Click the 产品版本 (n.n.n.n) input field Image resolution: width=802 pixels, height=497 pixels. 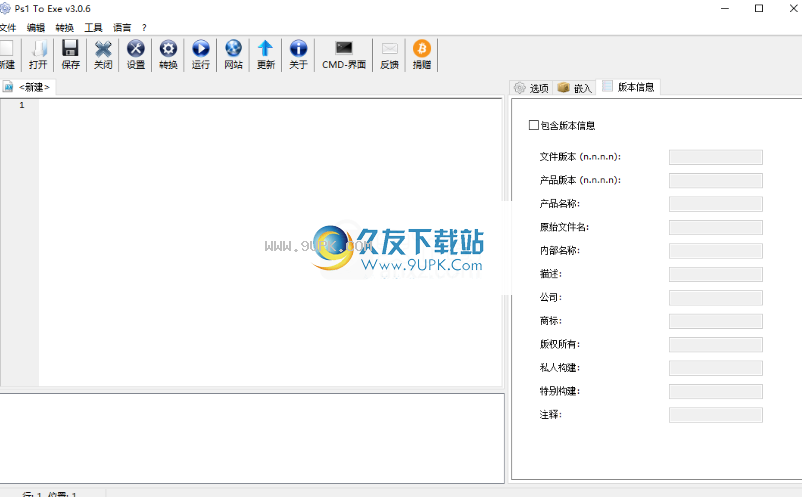pyautogui.click(x=716, y=180)
